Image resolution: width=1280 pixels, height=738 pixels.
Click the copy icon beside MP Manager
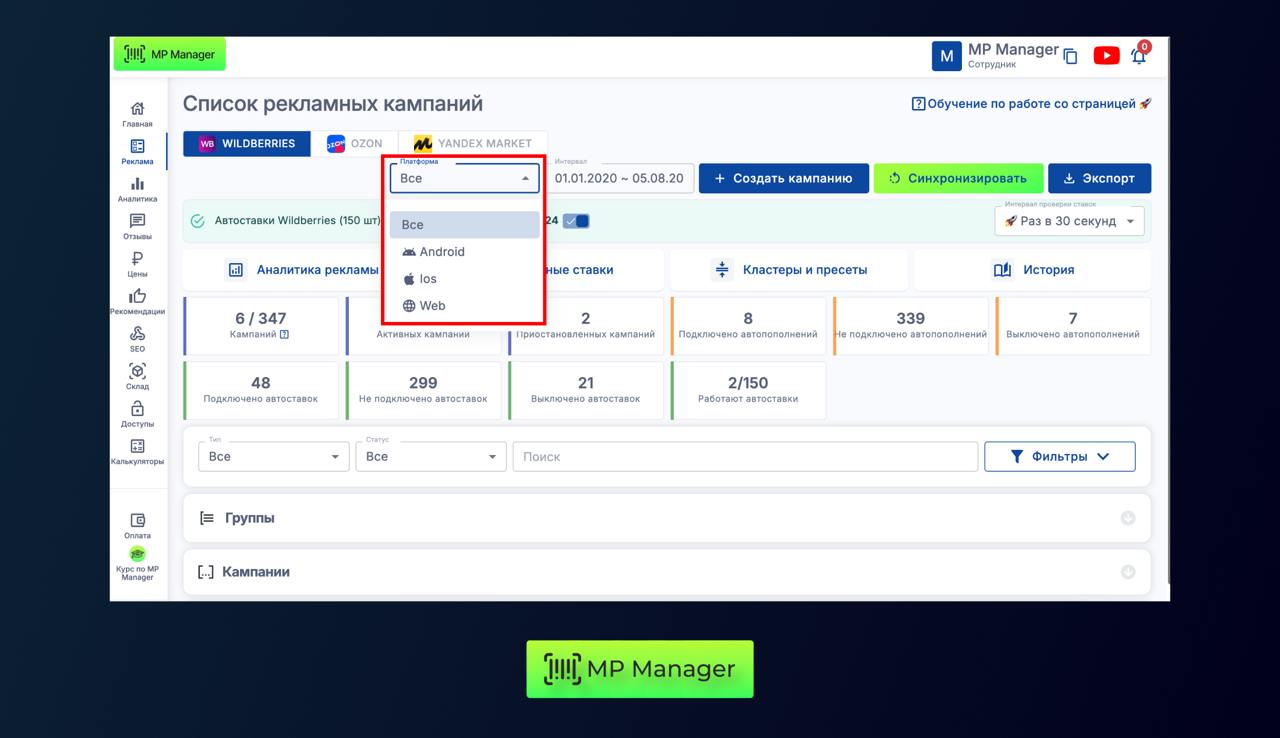pyautogui.click(x=1070, y=57)
